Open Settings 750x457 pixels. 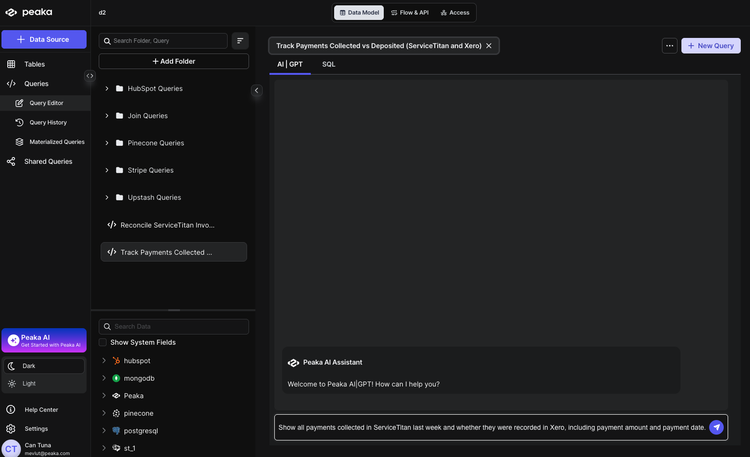[36, 429]
